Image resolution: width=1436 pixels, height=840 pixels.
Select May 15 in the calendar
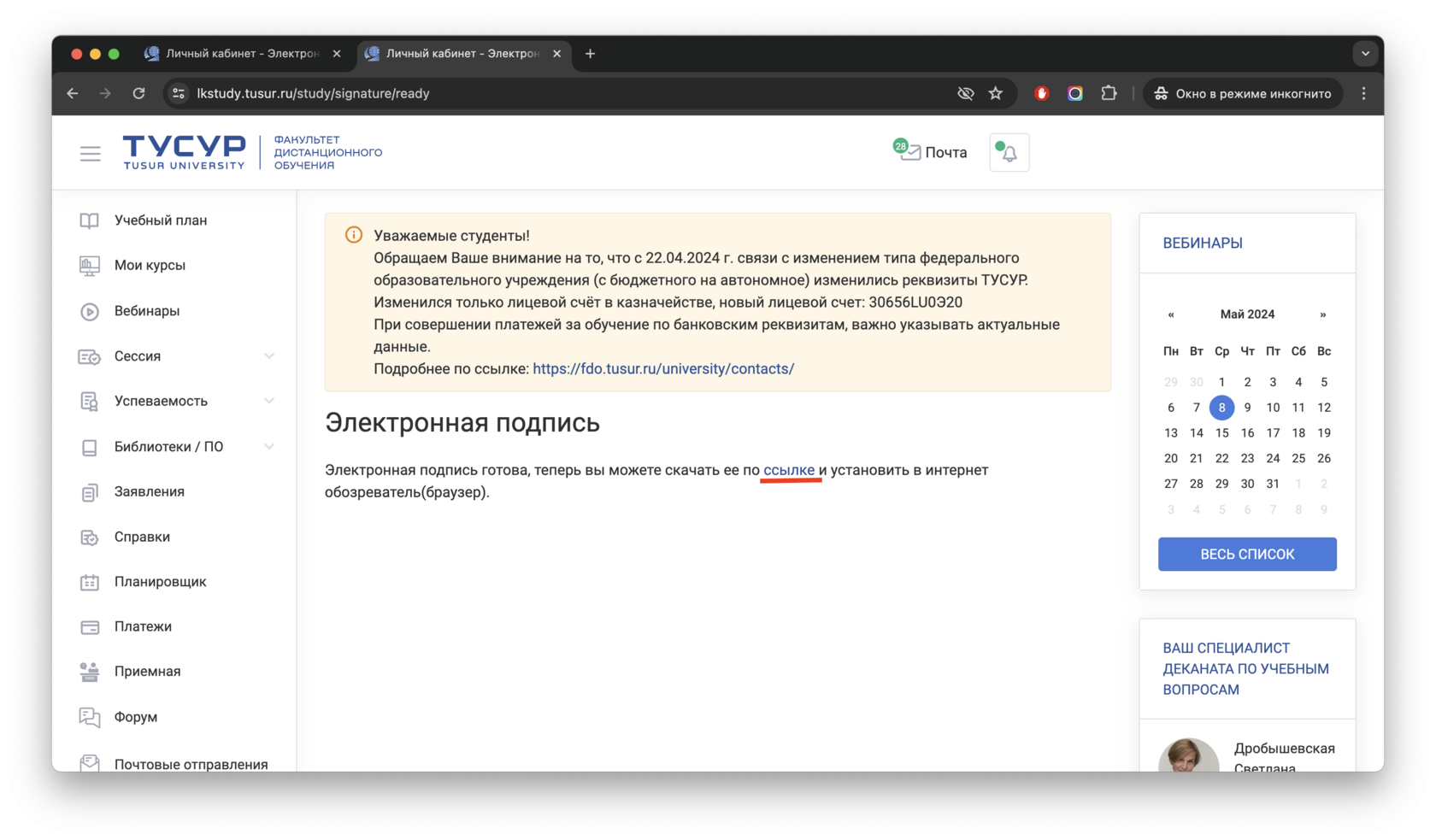tap(1221, 433)
